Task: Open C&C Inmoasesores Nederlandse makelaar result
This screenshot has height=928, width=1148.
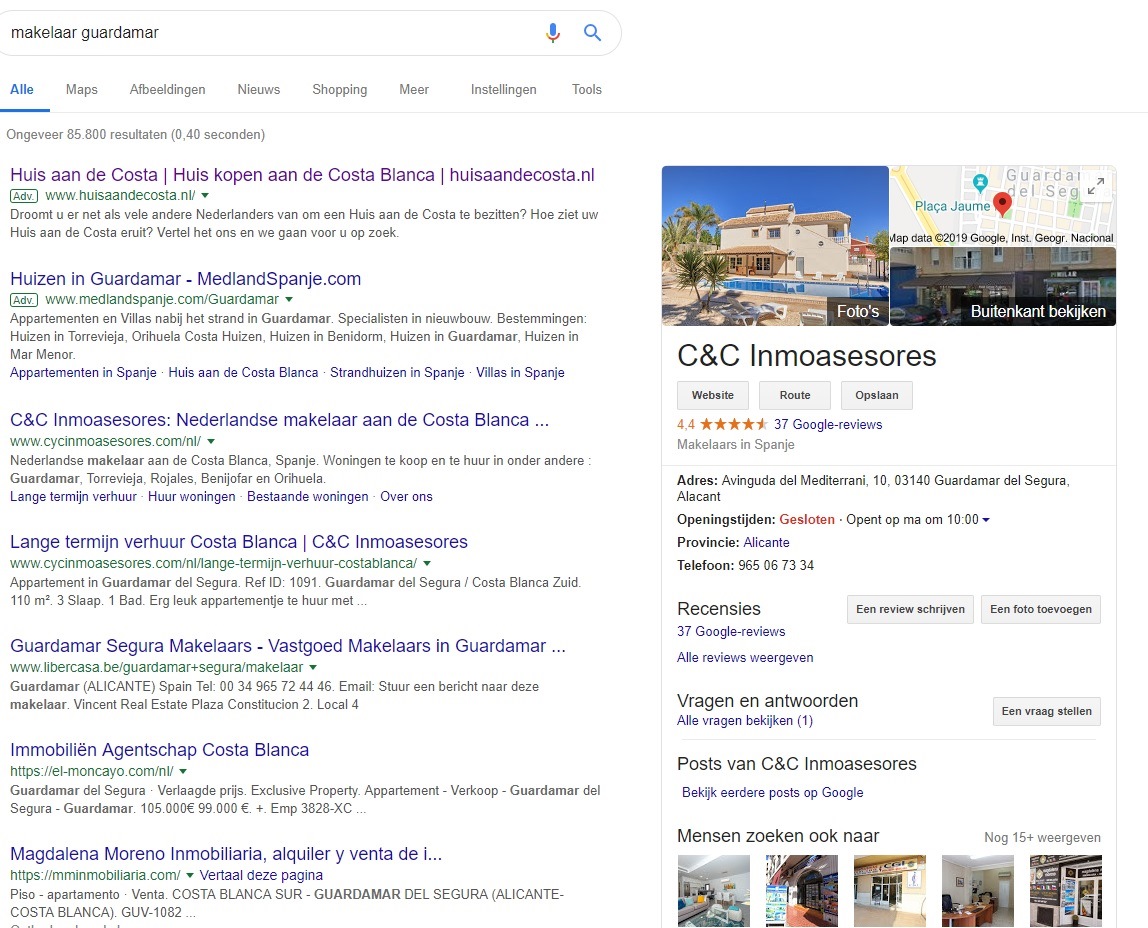Action: 280,420
